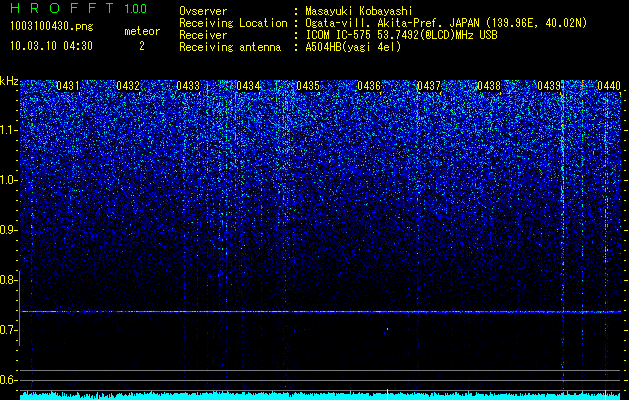Click the 0435 time marker
Image resolution: width=629 pixels, height=400 pixels.
click(x=308, y=86)
